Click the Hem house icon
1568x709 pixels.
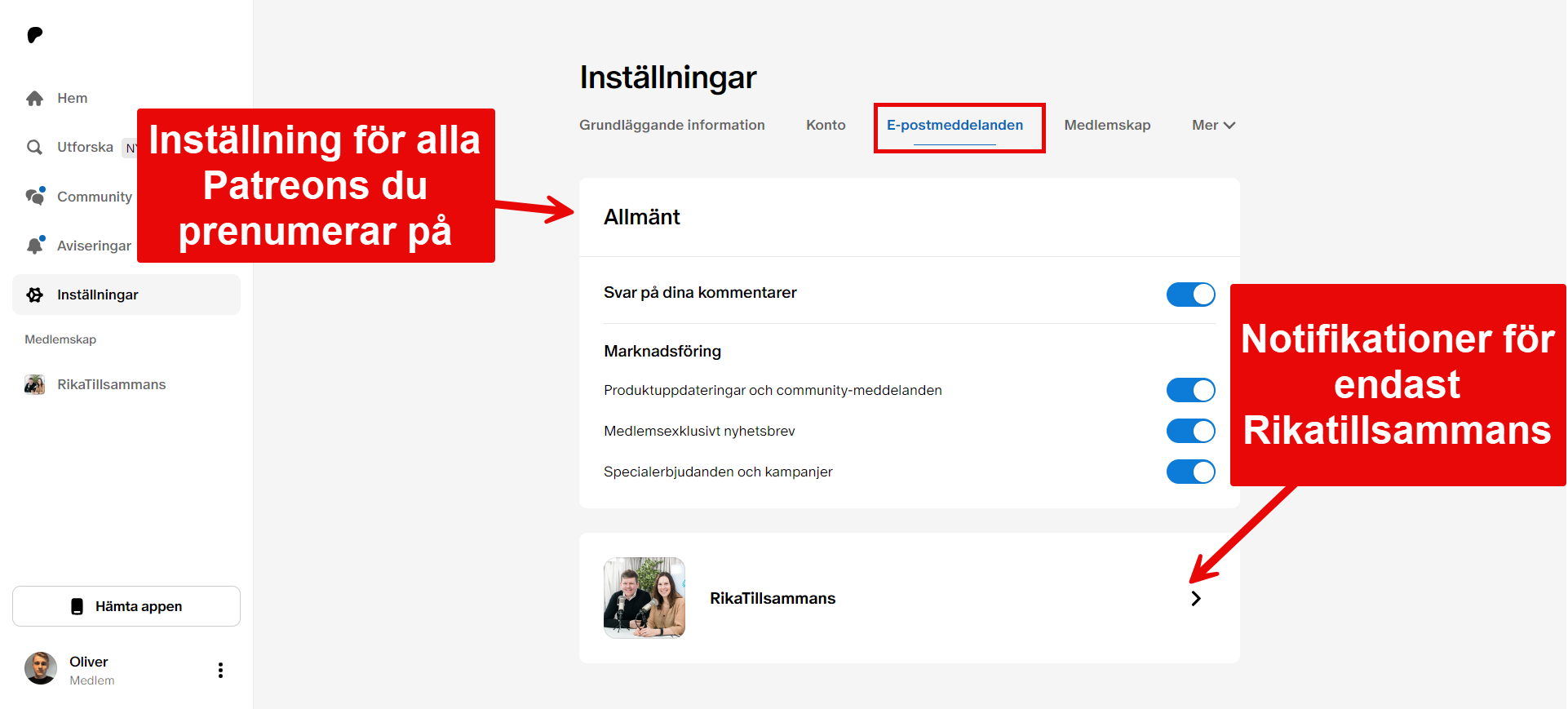34,99
